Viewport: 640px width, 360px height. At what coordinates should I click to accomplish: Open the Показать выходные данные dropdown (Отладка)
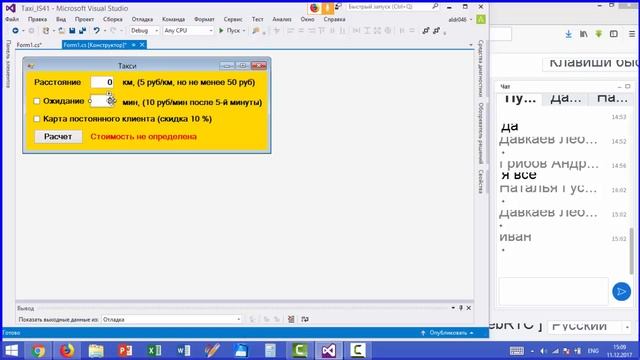pyautogui.click(x=172, y=319)
